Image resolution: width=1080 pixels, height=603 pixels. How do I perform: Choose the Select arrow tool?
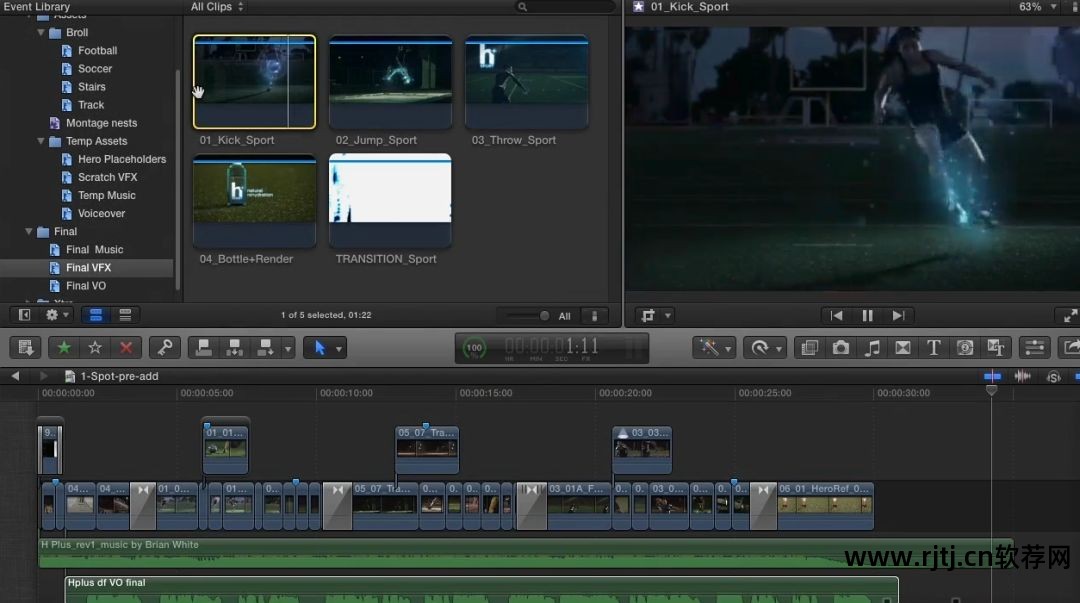coord(320,348)
